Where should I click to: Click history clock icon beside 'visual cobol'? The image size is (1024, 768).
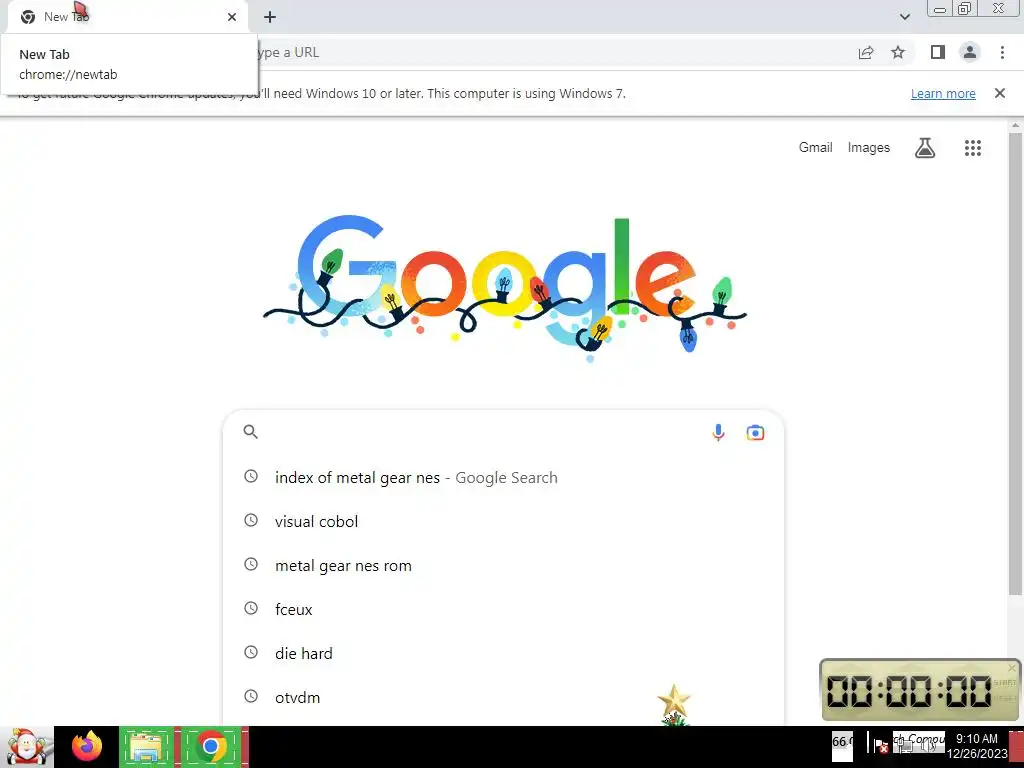251,520
